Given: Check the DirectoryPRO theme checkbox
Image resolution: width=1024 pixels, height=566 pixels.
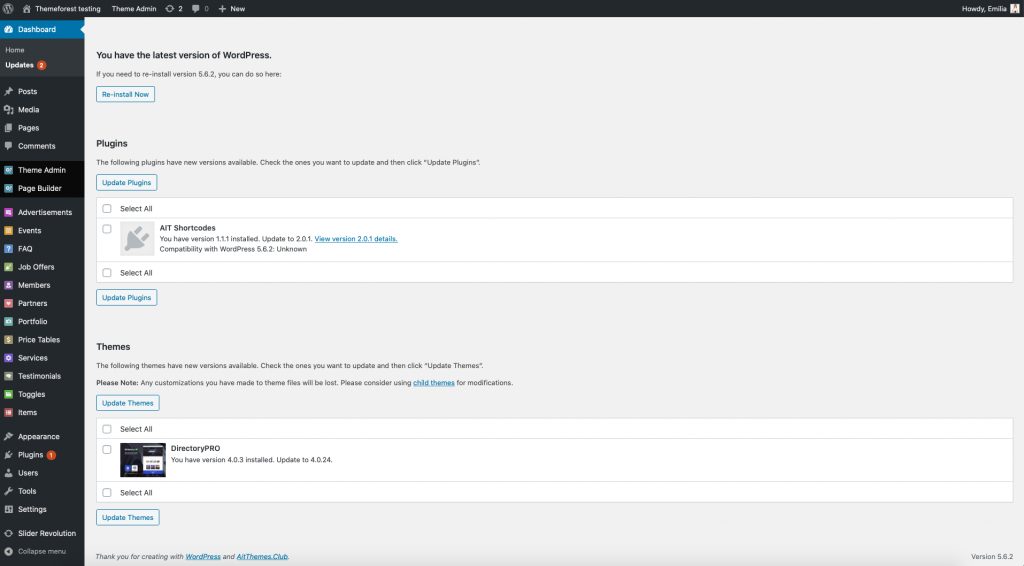Looking at the screenshot, I should pos(107,449).
